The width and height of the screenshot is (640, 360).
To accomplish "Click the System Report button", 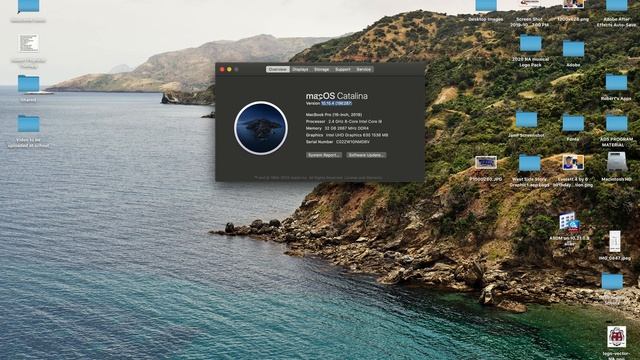I will pos(324,155).
